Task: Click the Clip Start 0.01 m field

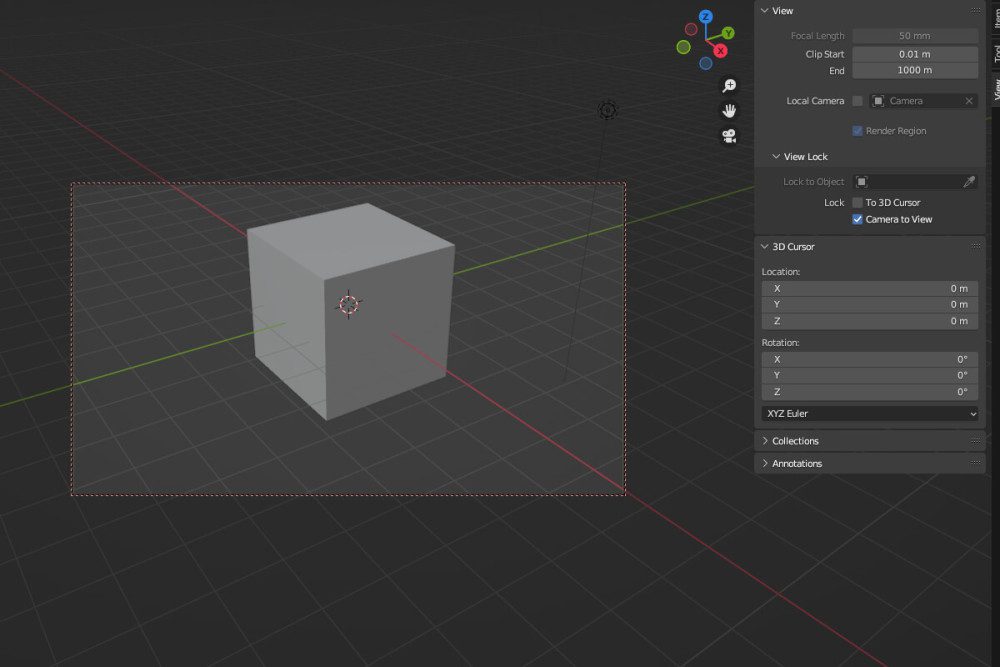Action: [x=915, y=54]
